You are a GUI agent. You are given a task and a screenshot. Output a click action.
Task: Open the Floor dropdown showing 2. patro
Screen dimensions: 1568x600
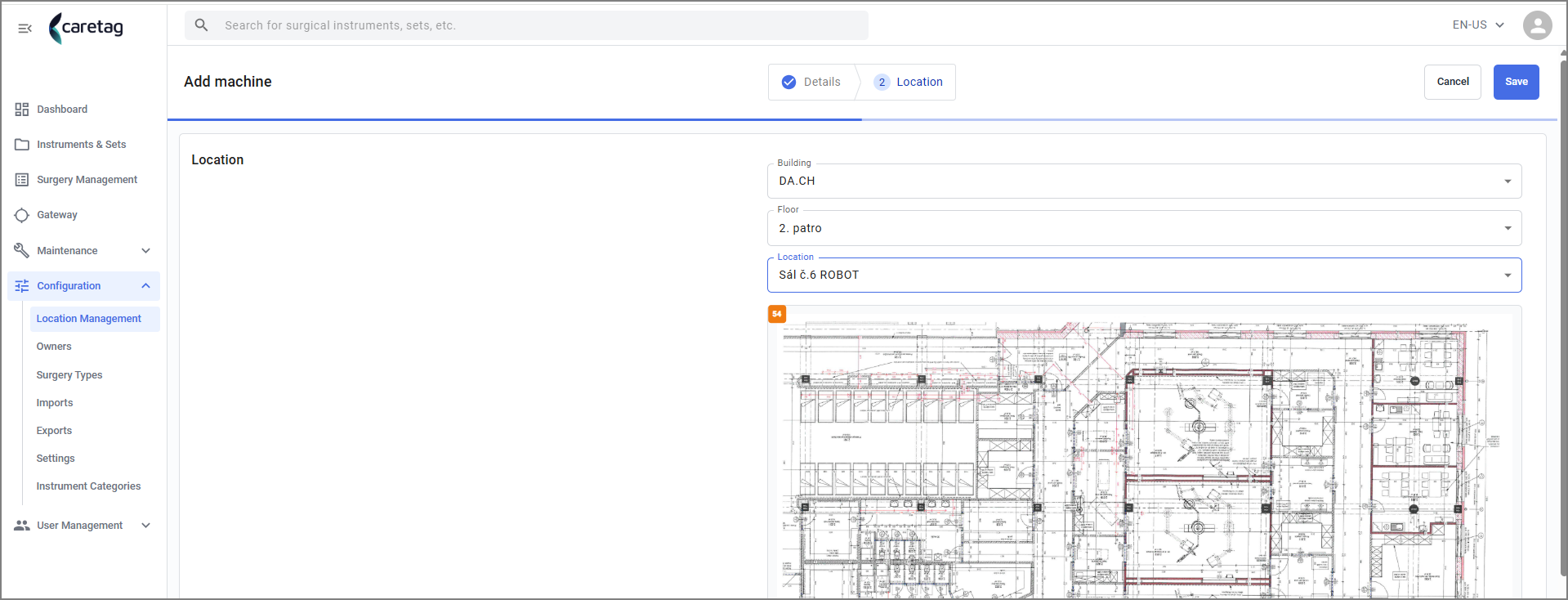click(1144, 228)
